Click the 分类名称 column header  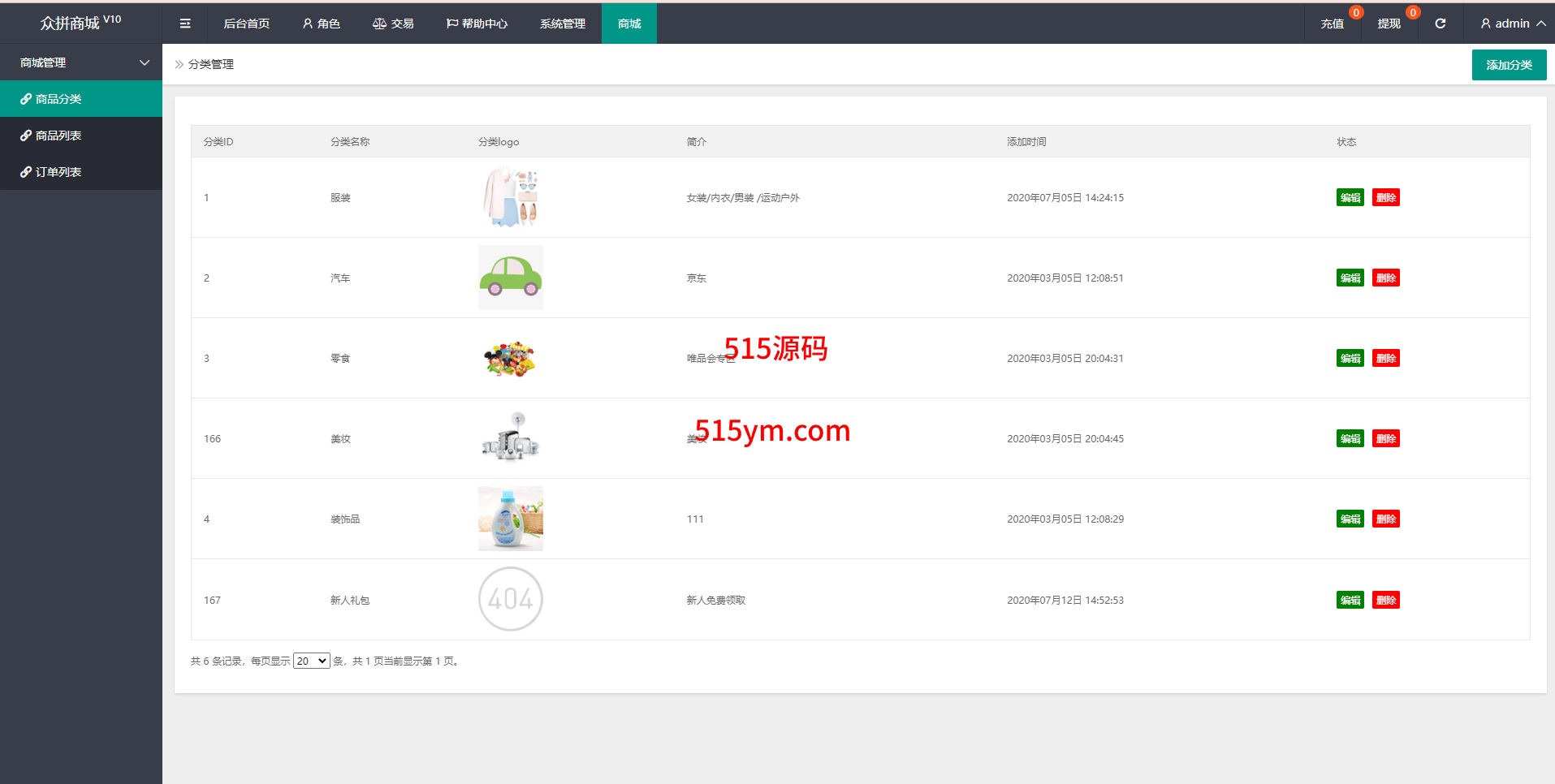tap(350, 141)
